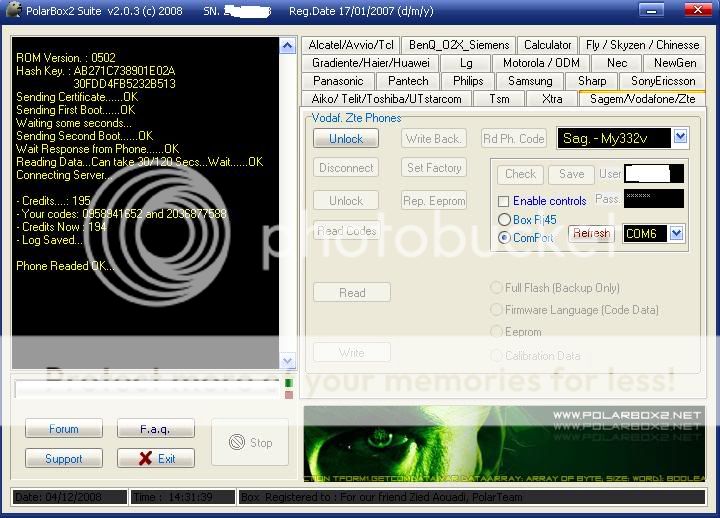Click the red X icon on Exit button
Viewport: 720px width, 518px height.
[145, 458]
